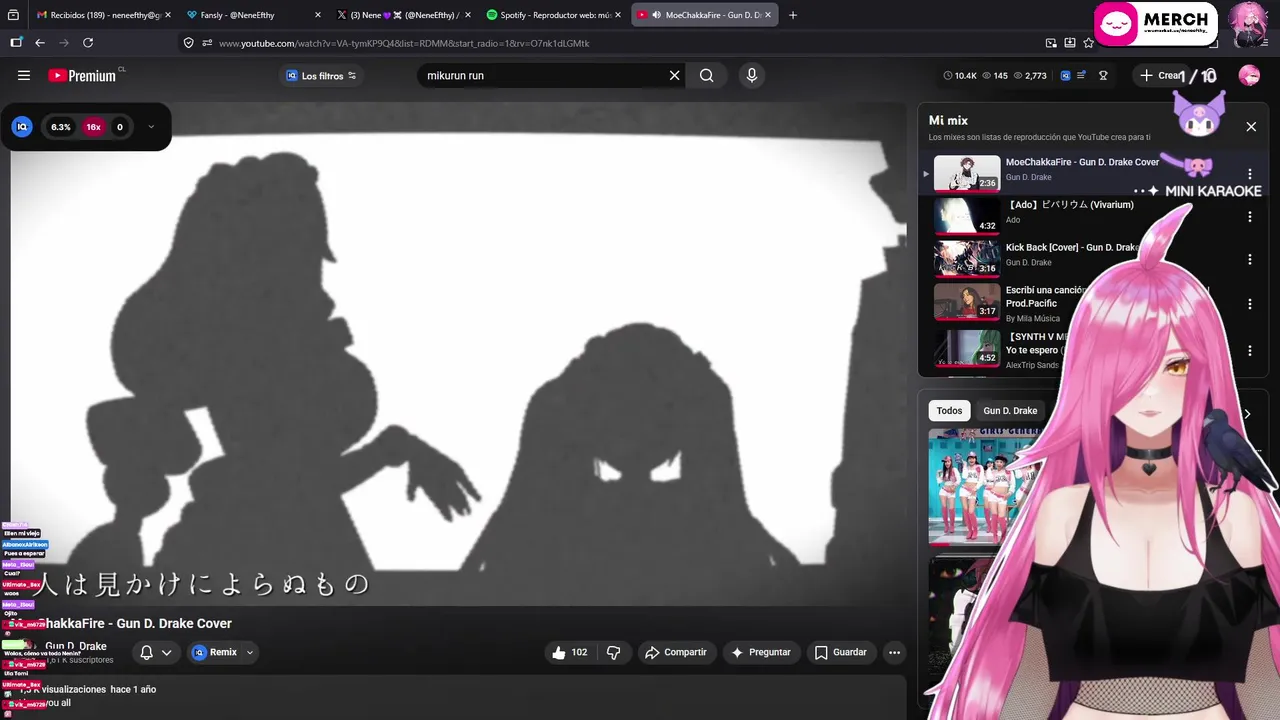Click the site shield security icon

point(188,43)
